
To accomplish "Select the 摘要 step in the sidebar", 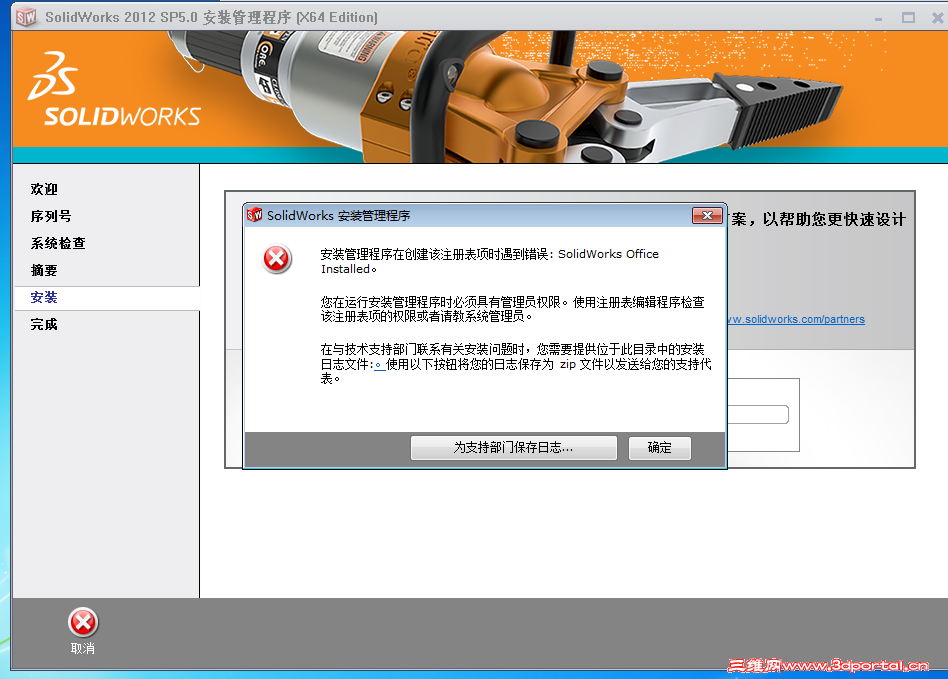I will click(44, 269).
